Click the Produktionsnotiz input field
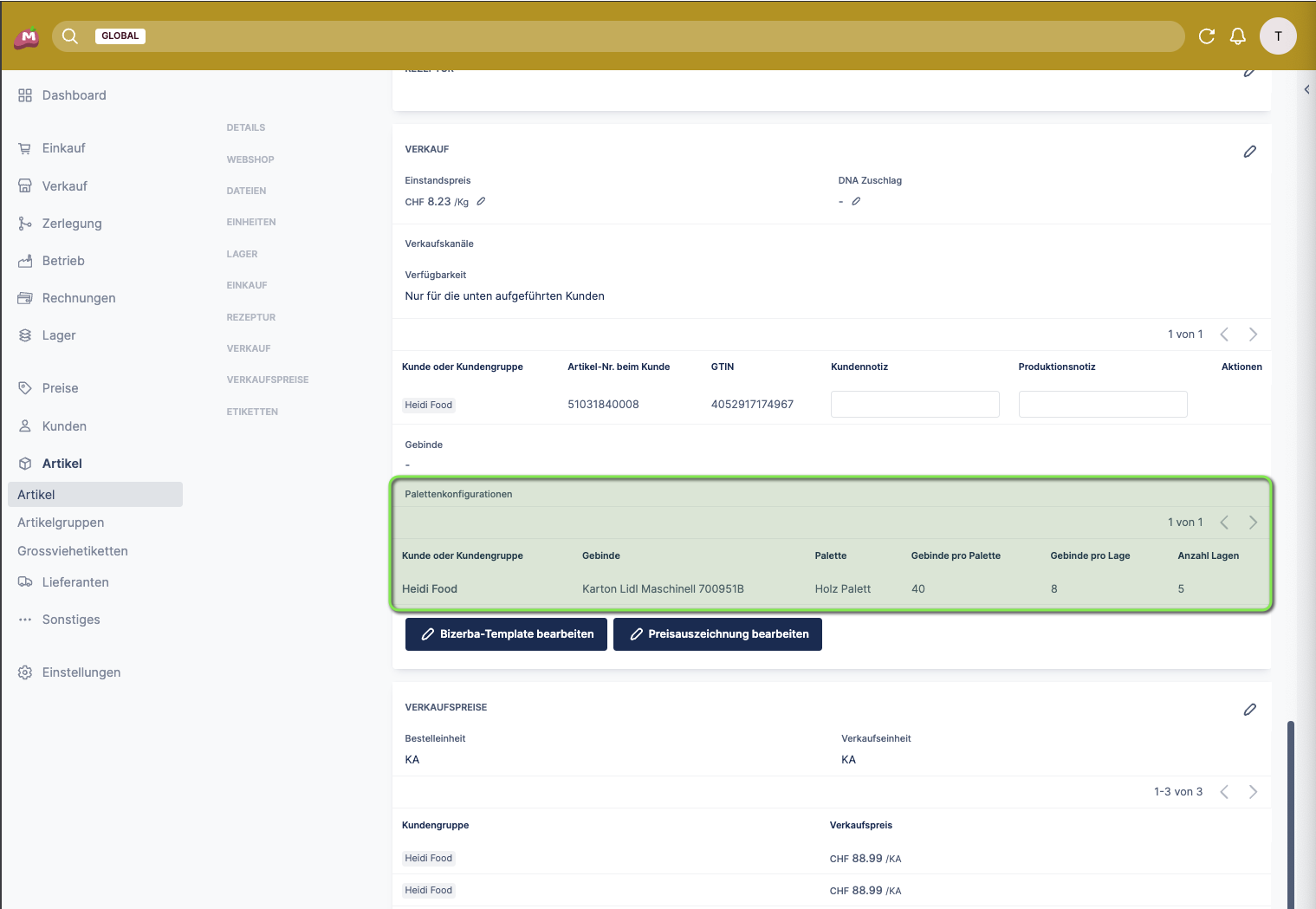The width and height of the screenshot is (1316, 909). [x=1102, y=405]
